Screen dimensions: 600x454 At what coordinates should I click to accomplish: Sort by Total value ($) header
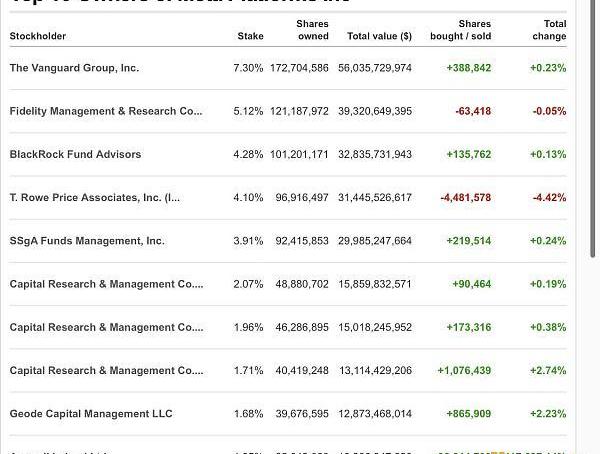tap(379, 36)
